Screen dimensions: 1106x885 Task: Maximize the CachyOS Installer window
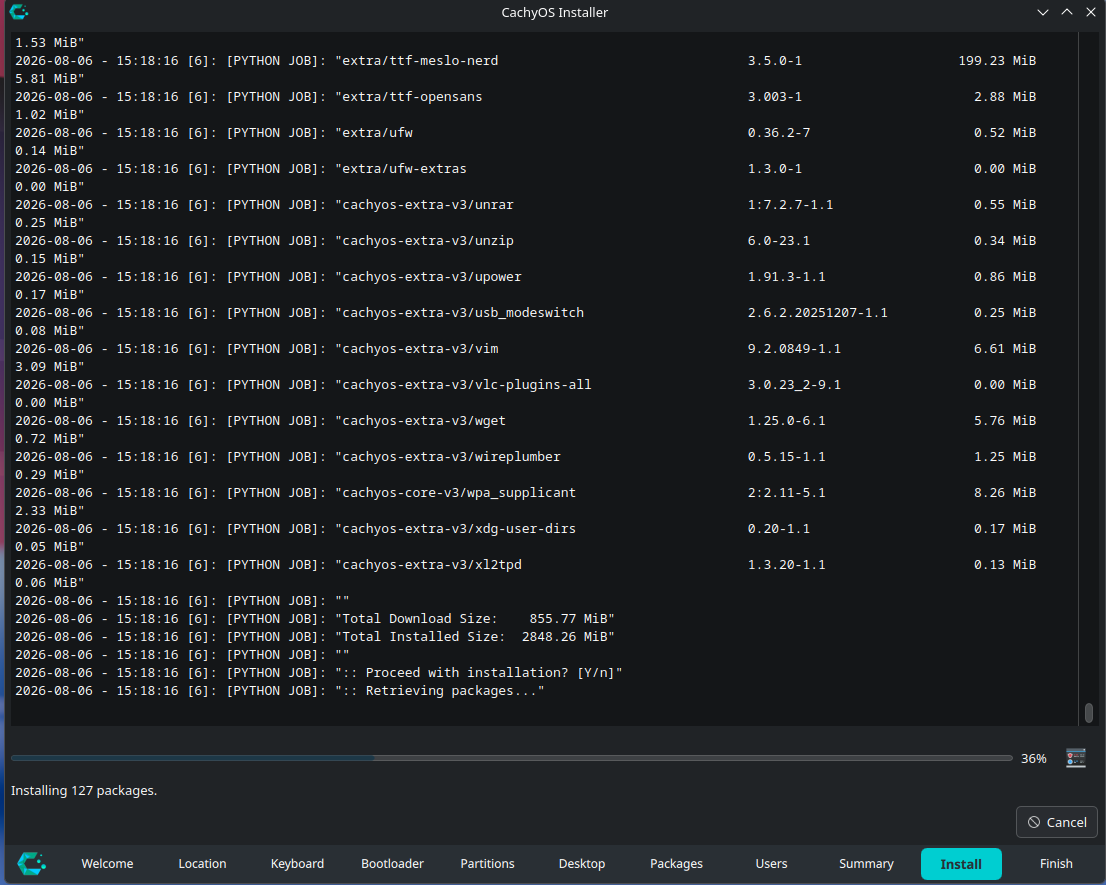click(1066, 12)
